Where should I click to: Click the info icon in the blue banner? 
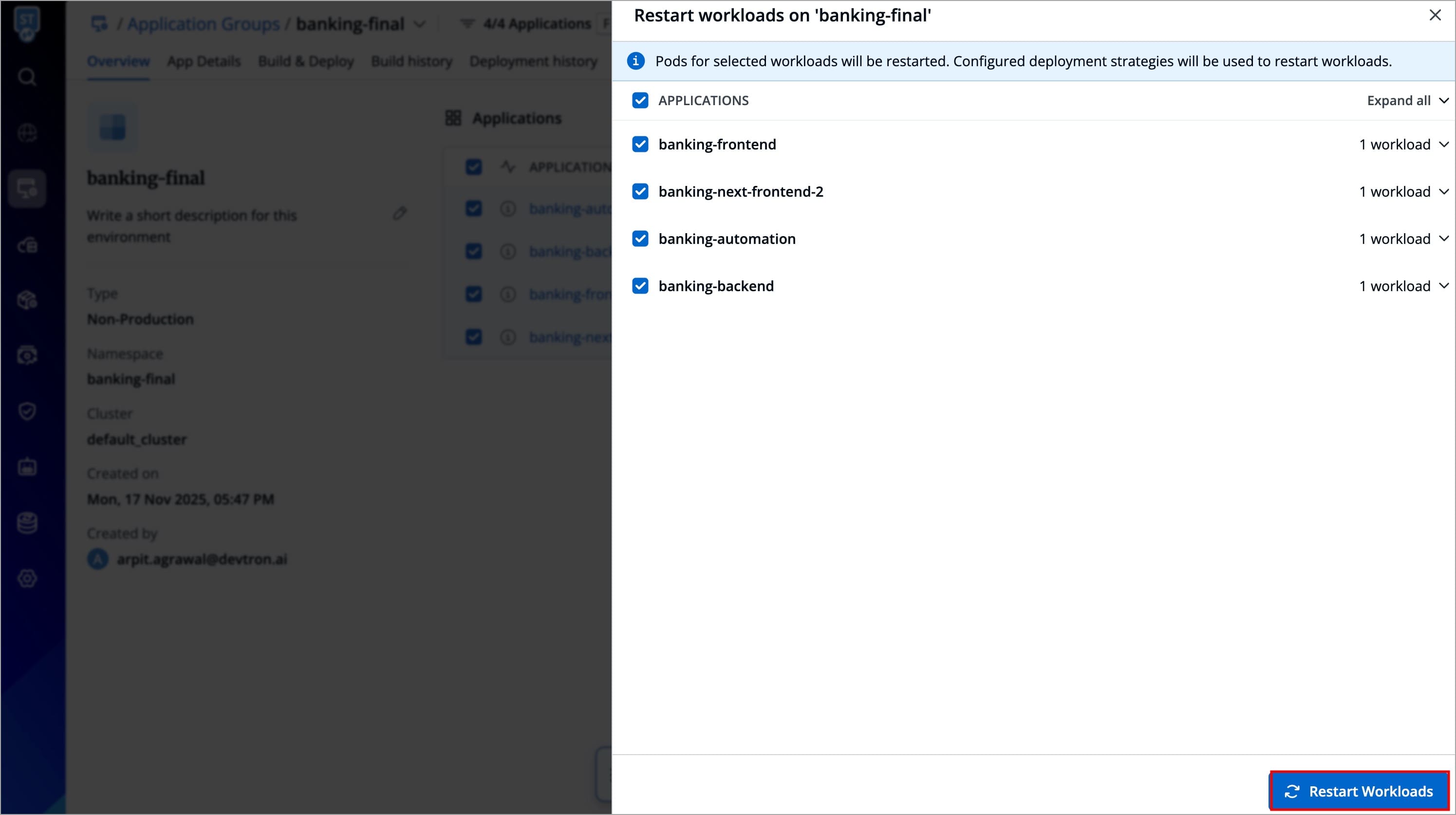(635, 61)
